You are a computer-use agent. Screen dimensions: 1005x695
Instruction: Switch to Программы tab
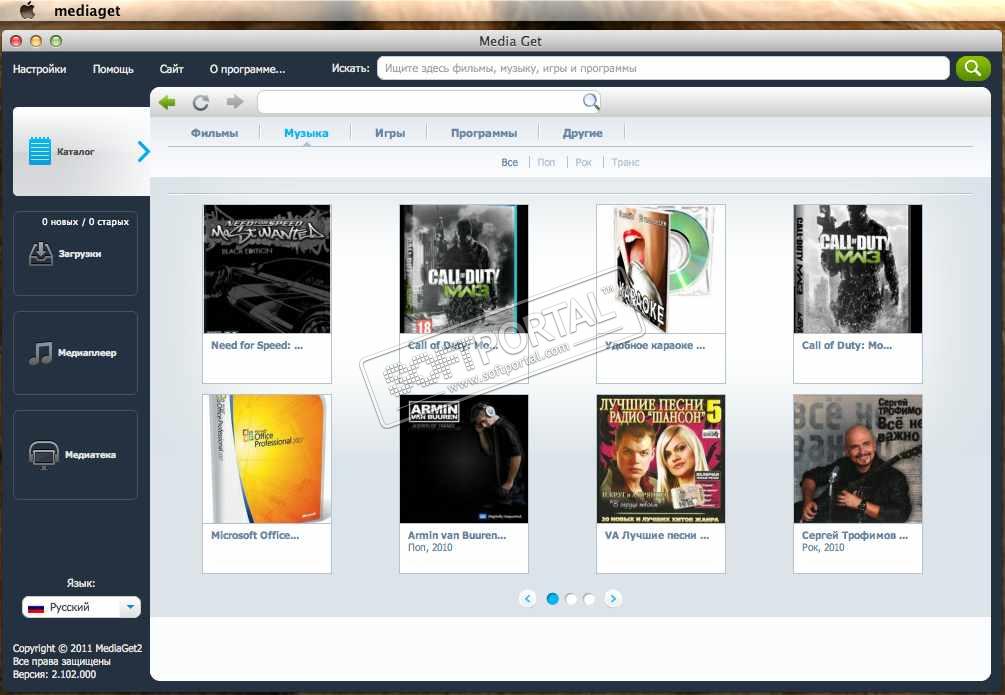(484, 133)
